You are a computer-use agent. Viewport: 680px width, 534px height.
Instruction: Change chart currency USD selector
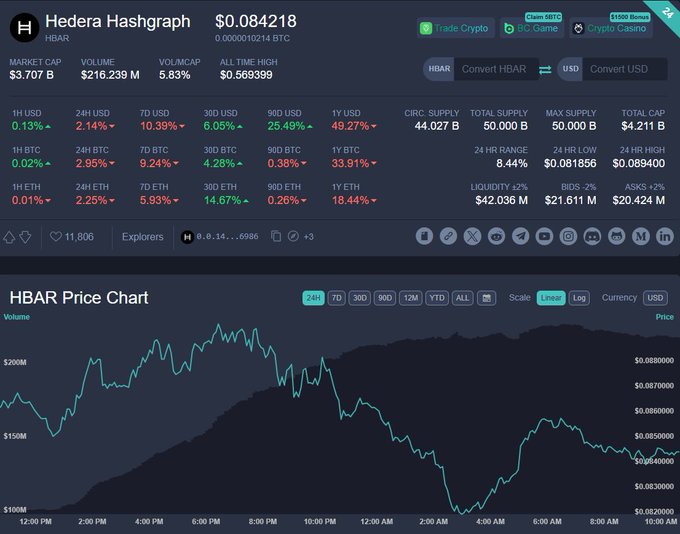[655, 298]
